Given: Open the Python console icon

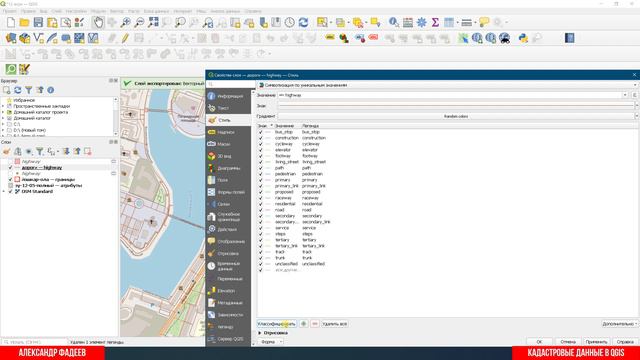Looking at the screenshot, I should tap(523, 38).
